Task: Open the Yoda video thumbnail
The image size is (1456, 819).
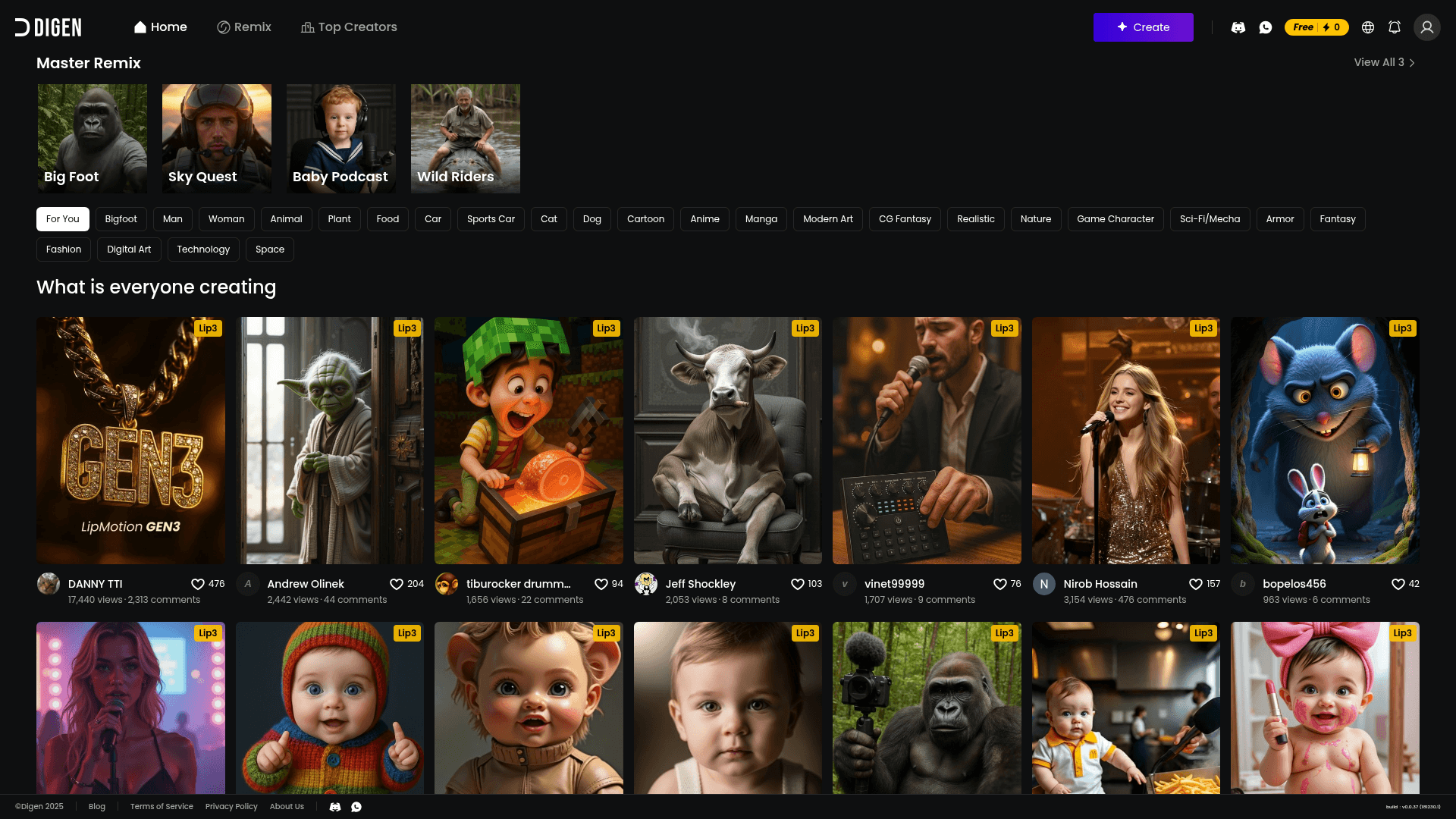Action: point(330,441)
